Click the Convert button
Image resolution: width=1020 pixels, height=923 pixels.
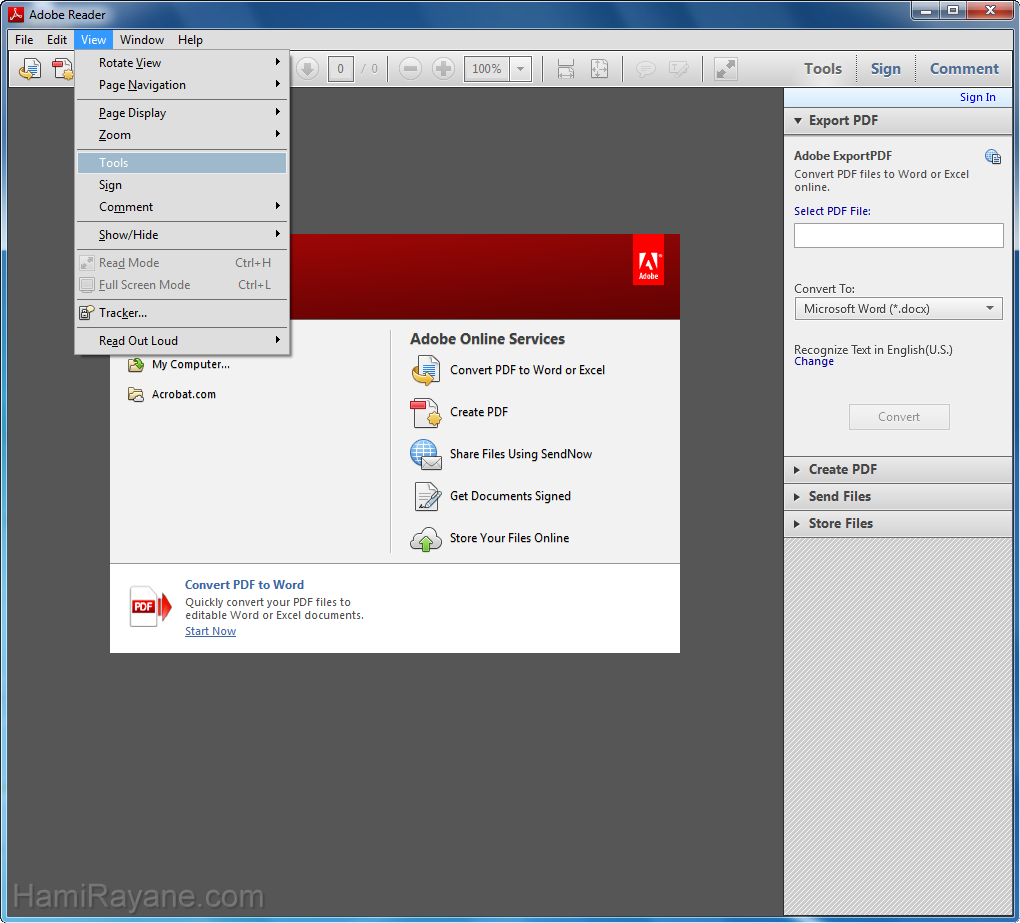coord(898,417)
